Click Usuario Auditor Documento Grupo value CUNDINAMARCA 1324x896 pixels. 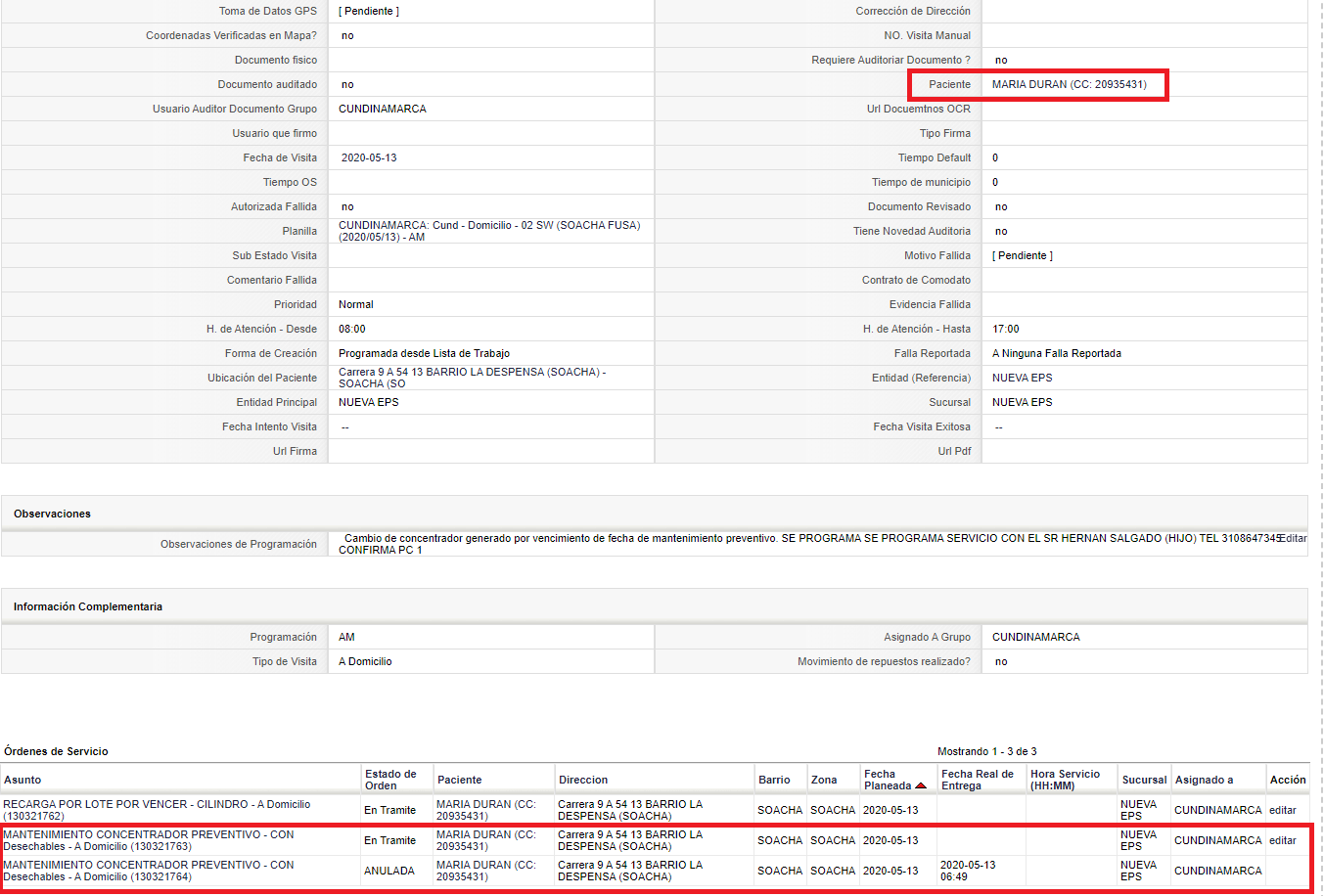click(383, 109)
